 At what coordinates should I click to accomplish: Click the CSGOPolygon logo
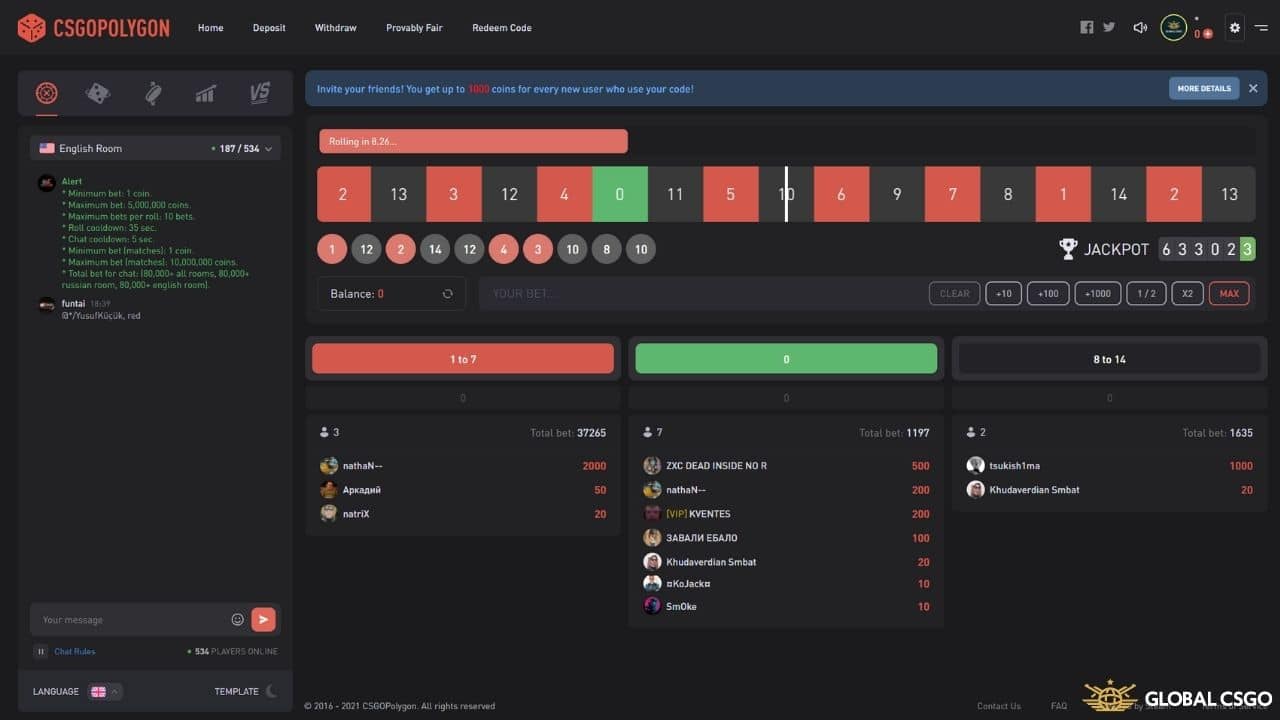coord(94,28)
